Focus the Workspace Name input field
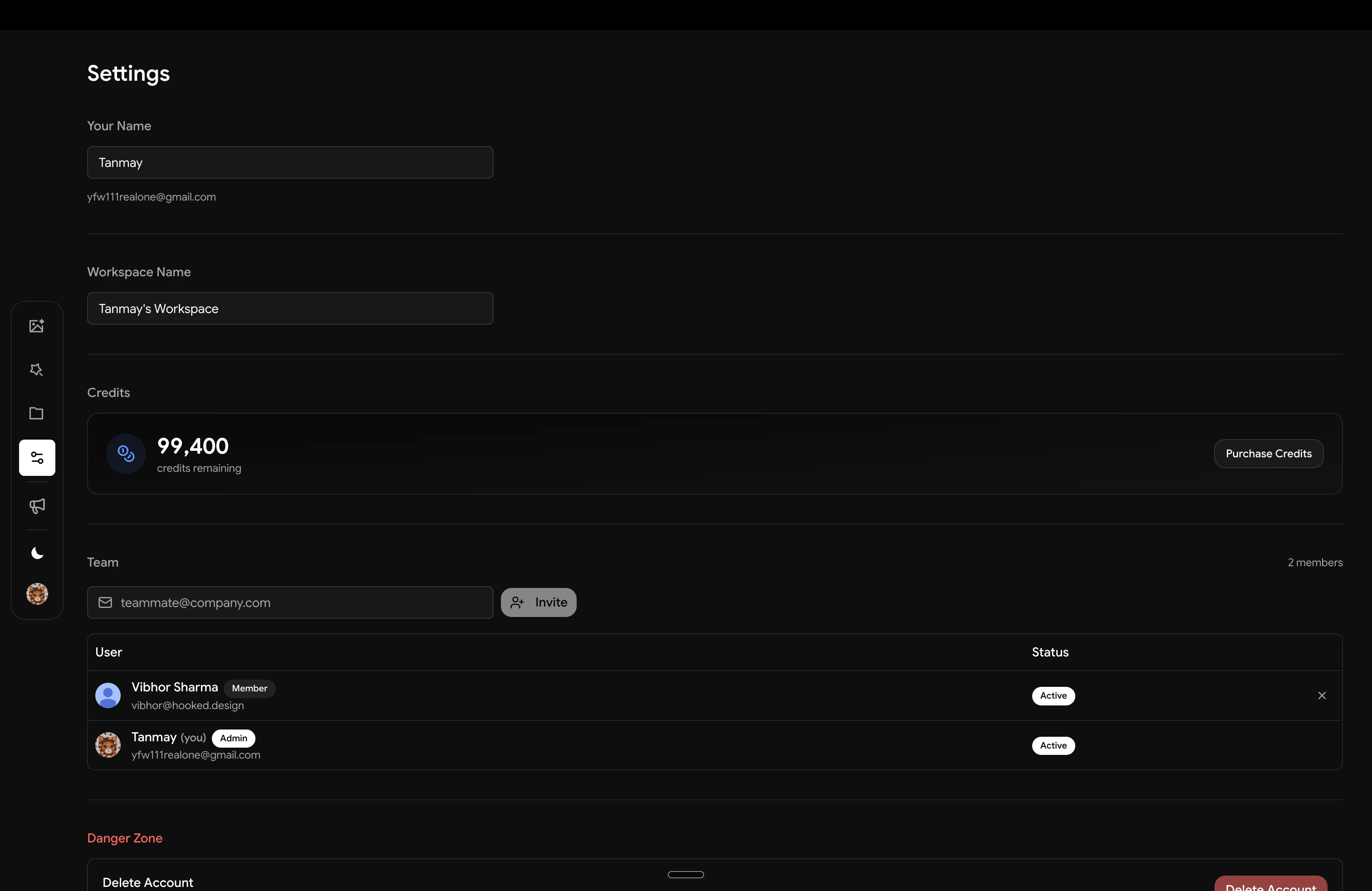Image resolution: width=1372 pixels, height=891 pixels. 290,309
